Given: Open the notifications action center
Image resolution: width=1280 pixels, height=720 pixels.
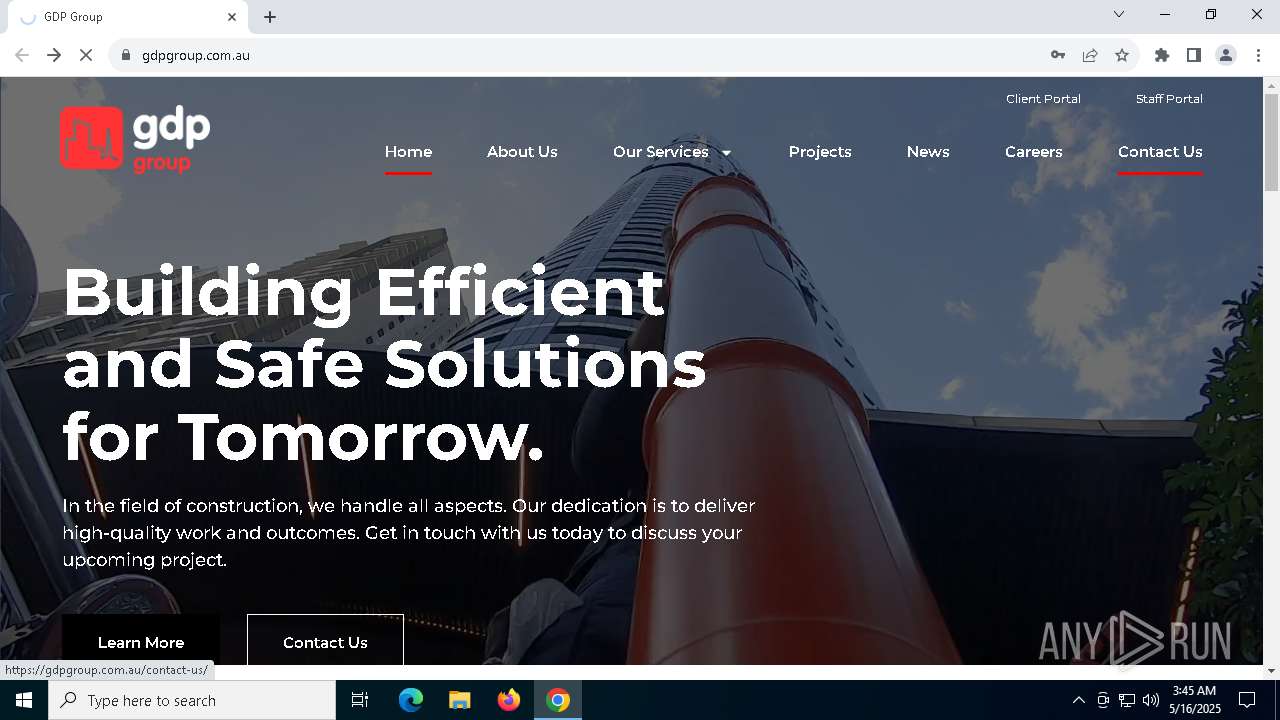Looking at the screenshot, I should click(1247, 700).
